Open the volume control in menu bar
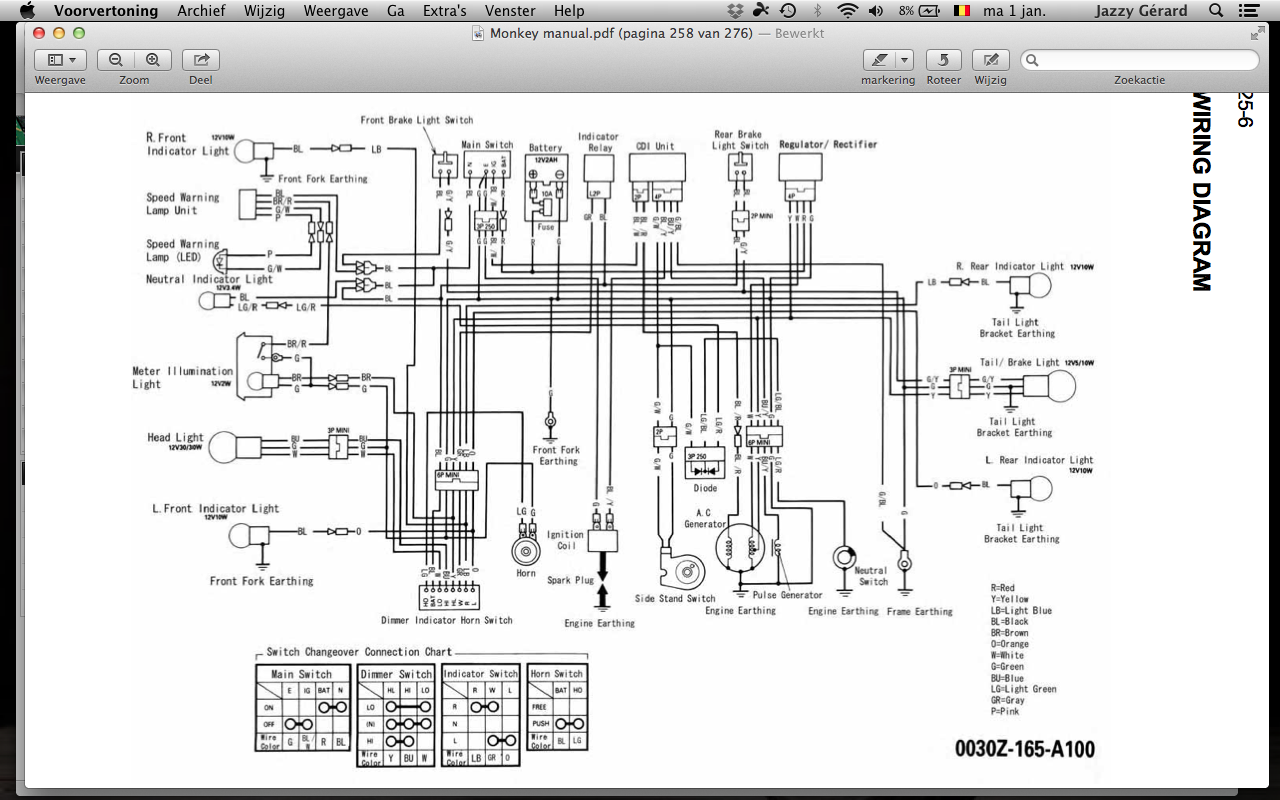1280x800 pixels. pyautogui.click(x=876, y=11)
